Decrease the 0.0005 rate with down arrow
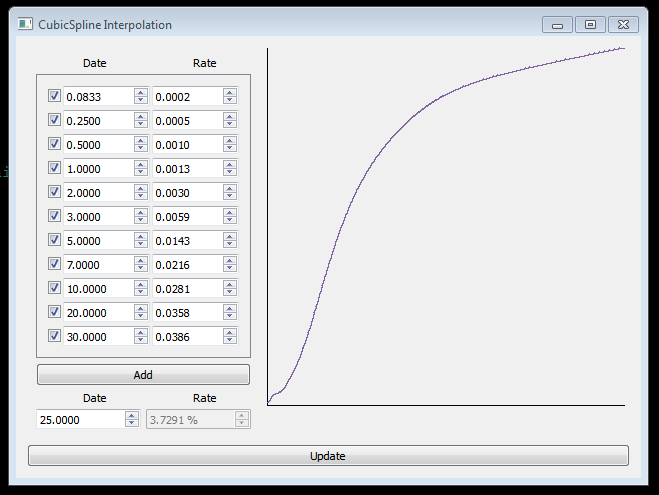659x495 pixels. tap(229, 124)
